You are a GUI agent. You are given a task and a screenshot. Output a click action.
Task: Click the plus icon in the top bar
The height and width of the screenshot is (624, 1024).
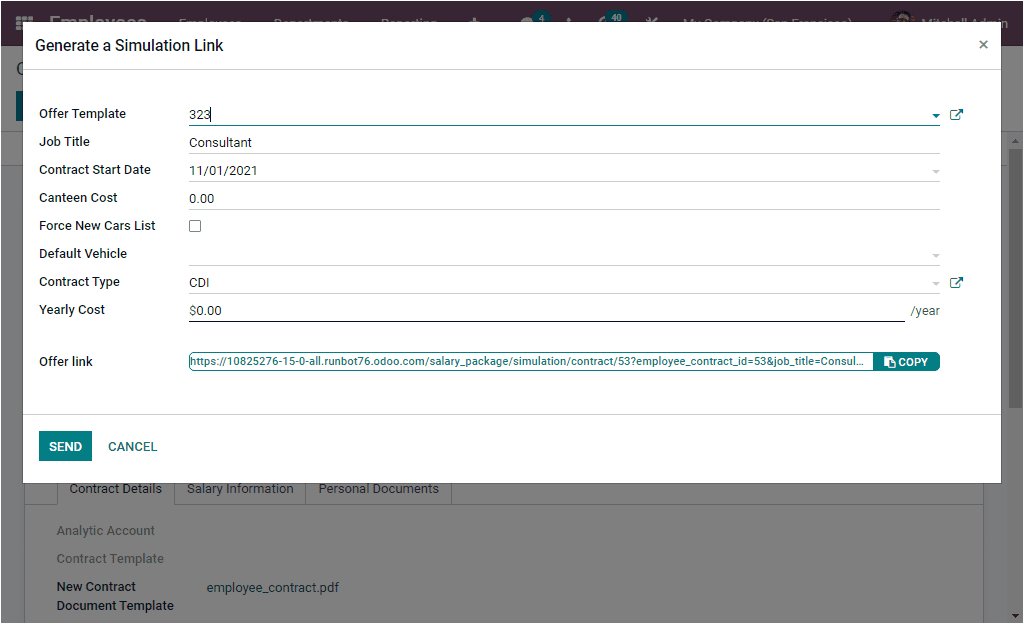pos(473,20)
